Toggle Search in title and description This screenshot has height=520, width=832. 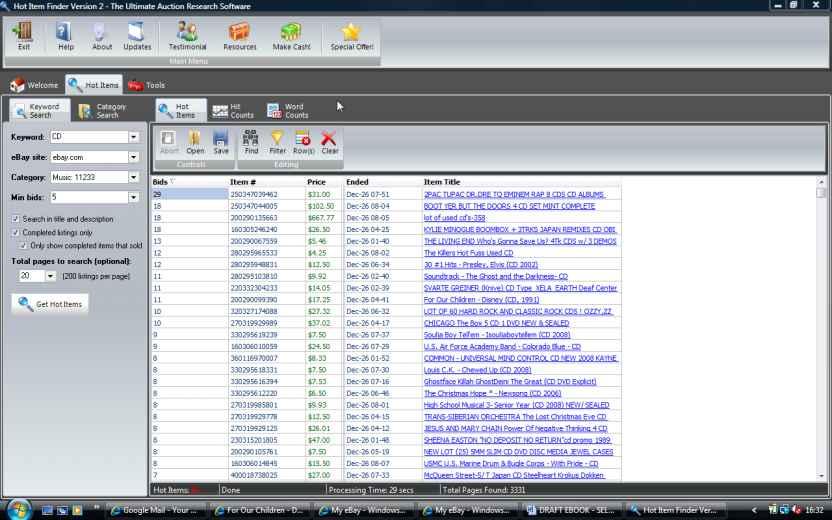[16, 219]
